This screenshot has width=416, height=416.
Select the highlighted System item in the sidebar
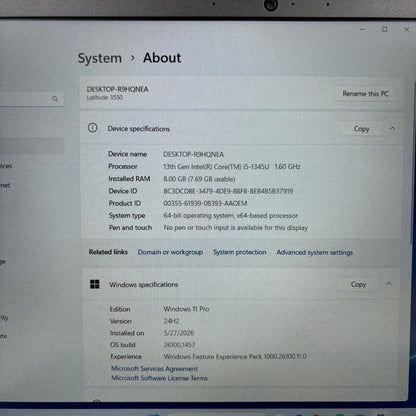pos(32,146)
